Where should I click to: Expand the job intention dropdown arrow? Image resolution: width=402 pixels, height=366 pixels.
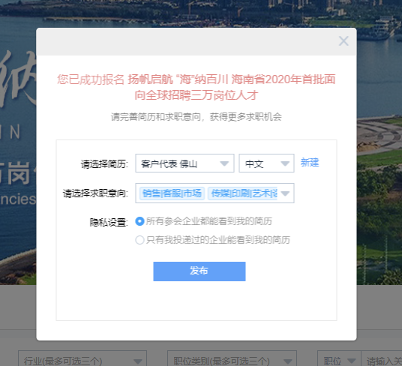285,194
